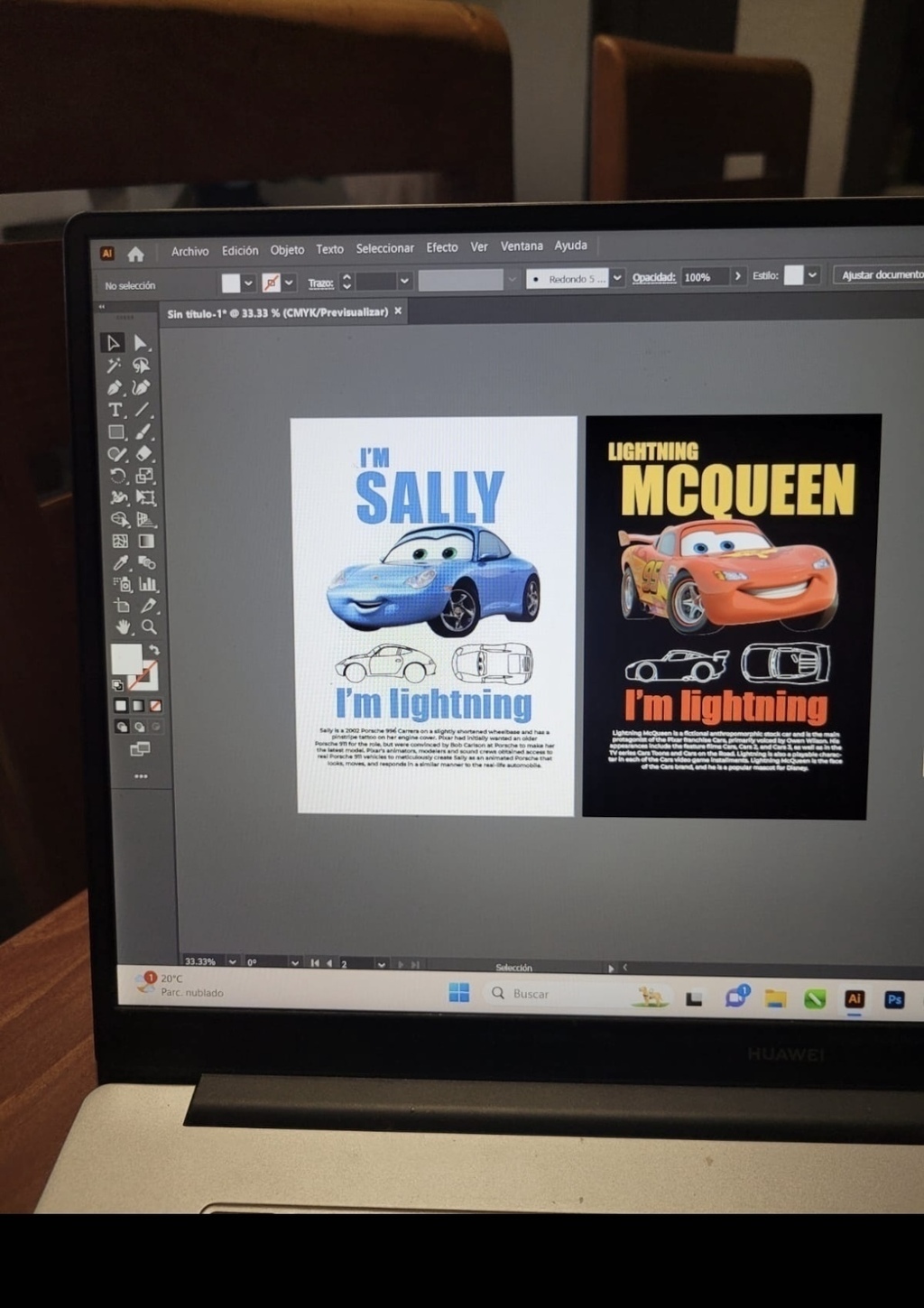Close the Sin título-1 document tab

coord(398,311)
